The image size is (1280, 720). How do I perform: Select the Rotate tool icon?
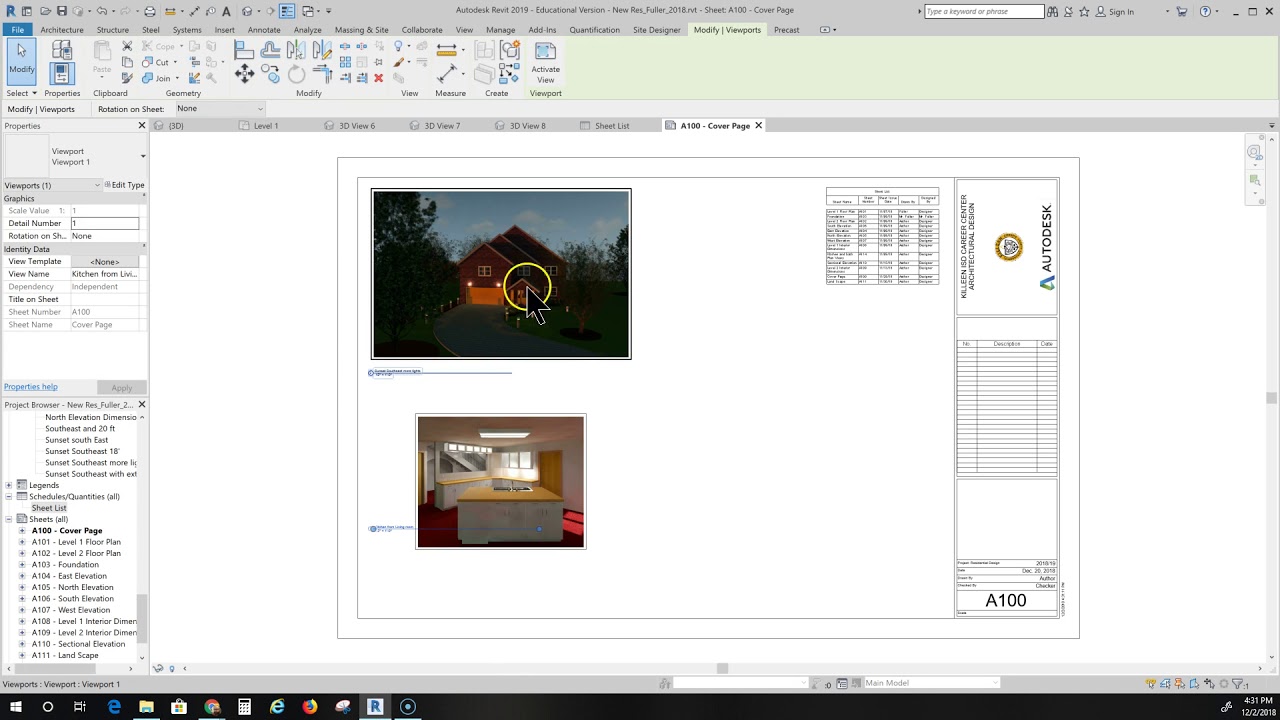tap(296, 73)
